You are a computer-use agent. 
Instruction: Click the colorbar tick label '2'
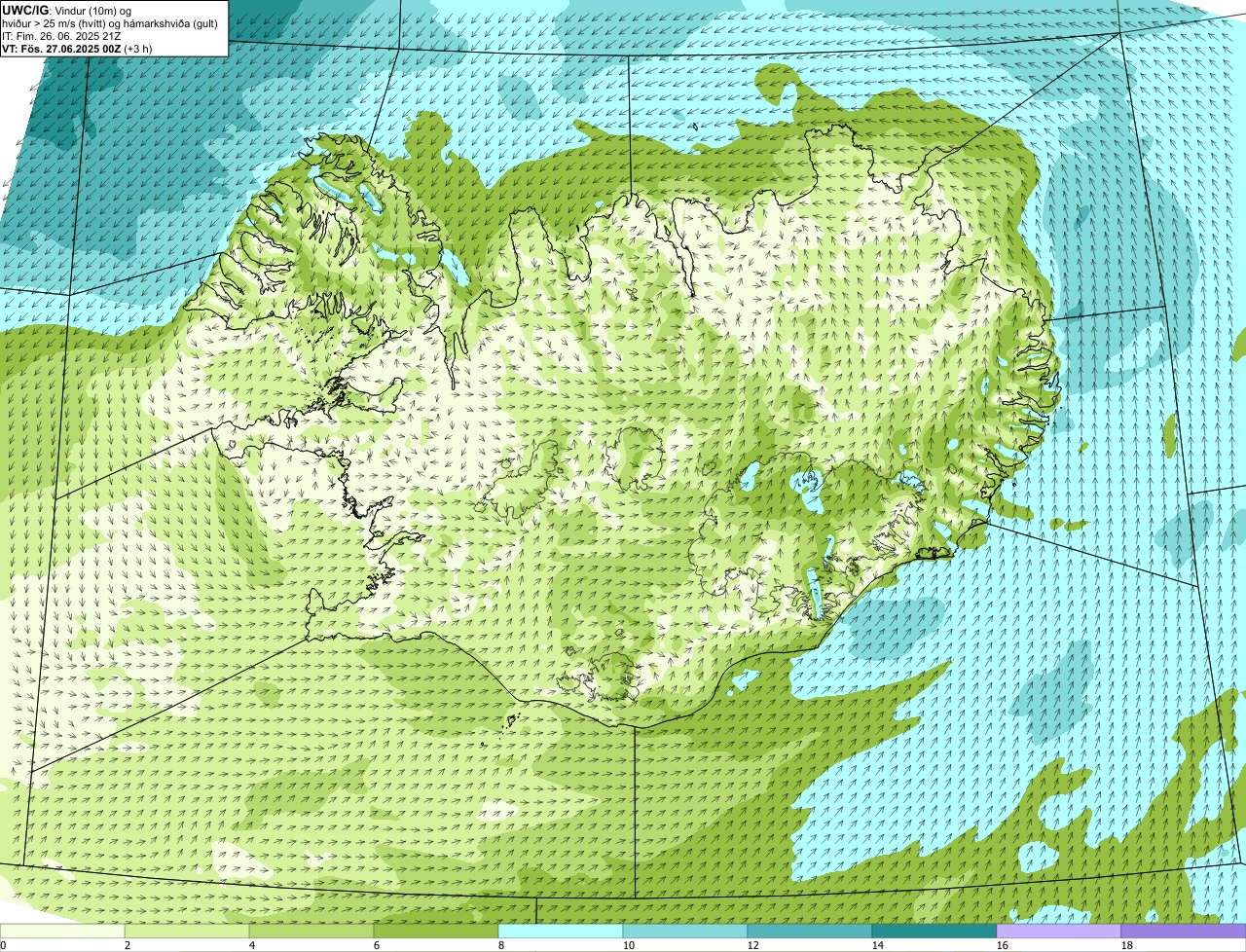click(128, 945)
